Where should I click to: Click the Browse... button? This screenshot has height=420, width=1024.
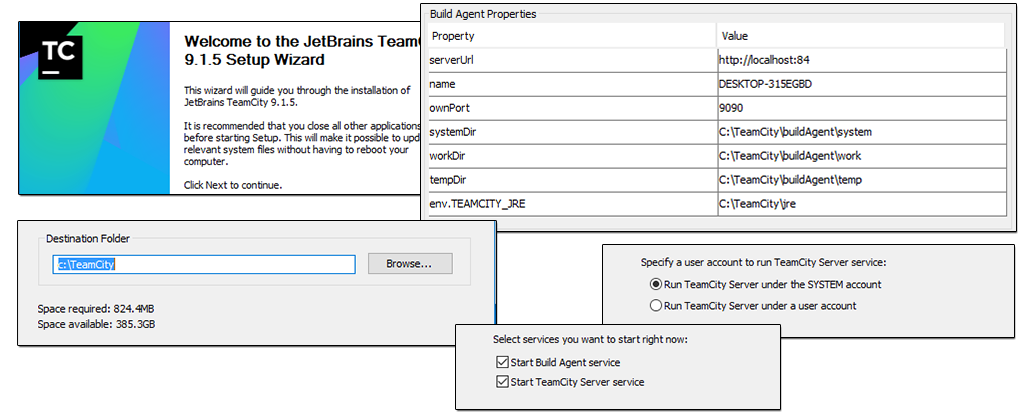coord(410,264)
